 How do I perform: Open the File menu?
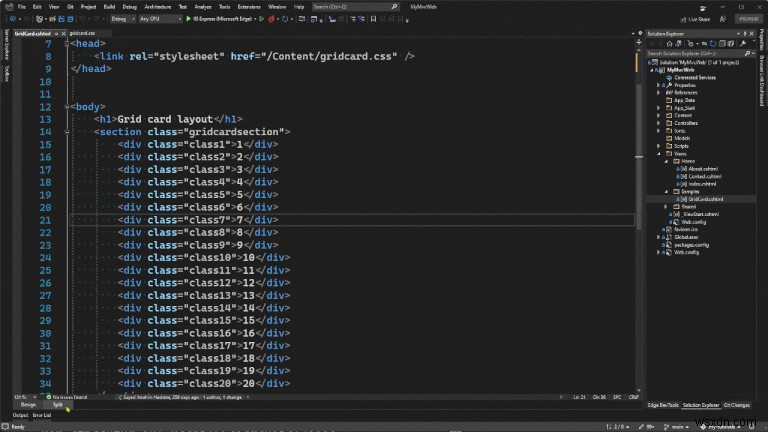tap(22, 7)
